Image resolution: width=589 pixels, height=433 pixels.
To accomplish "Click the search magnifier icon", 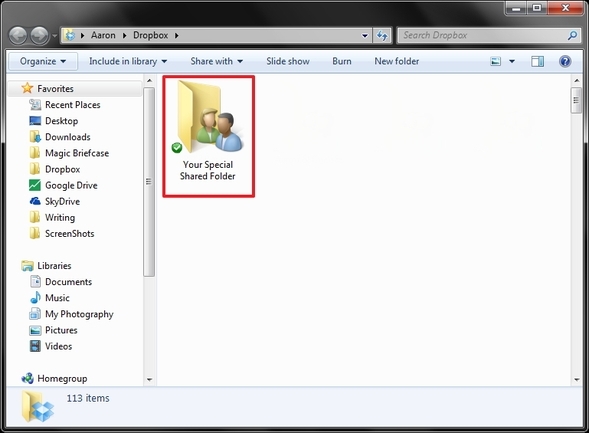I will pyautogui.click(x=572, y=35).
